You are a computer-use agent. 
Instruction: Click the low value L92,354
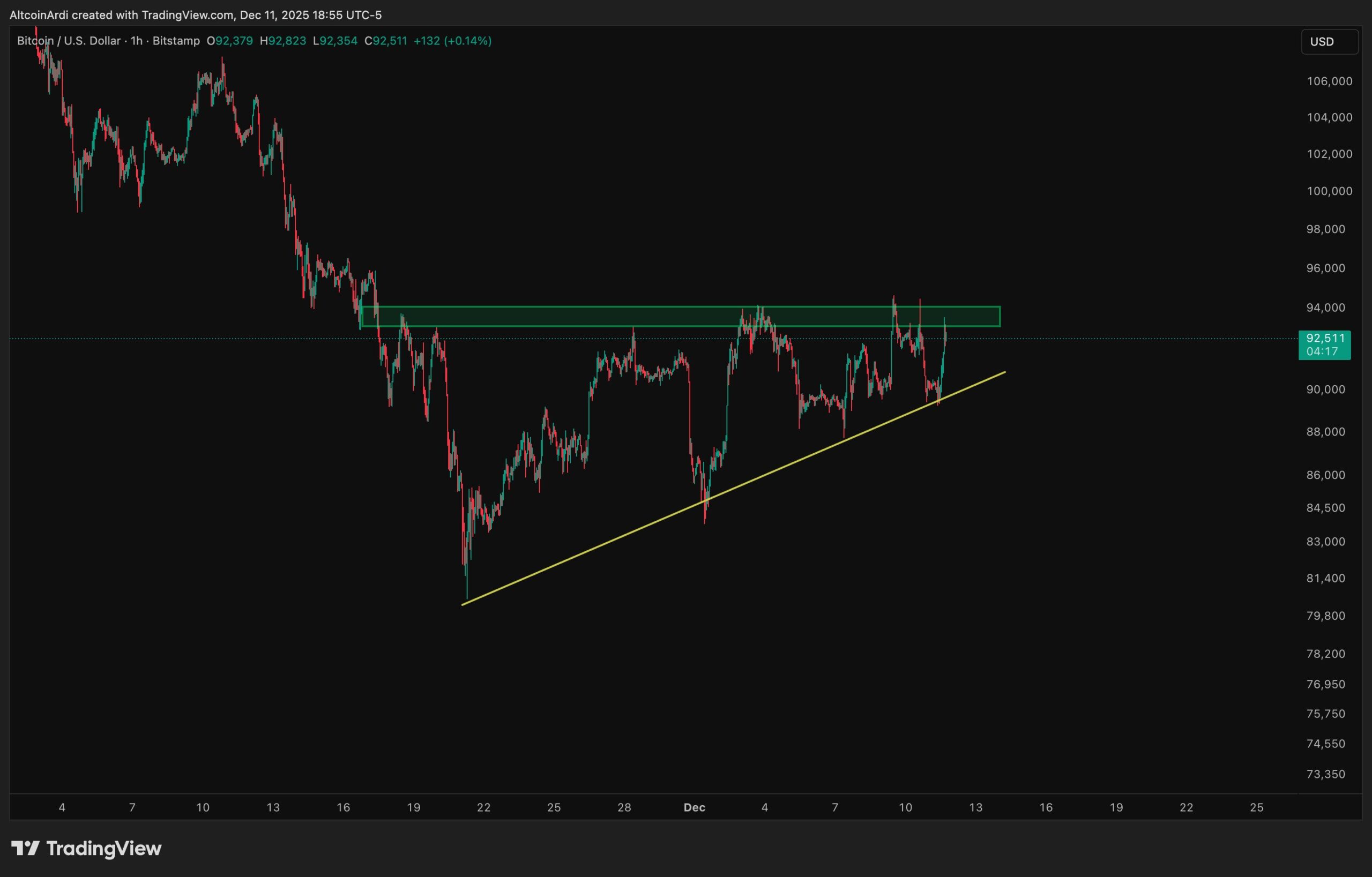tap(335, 41)
